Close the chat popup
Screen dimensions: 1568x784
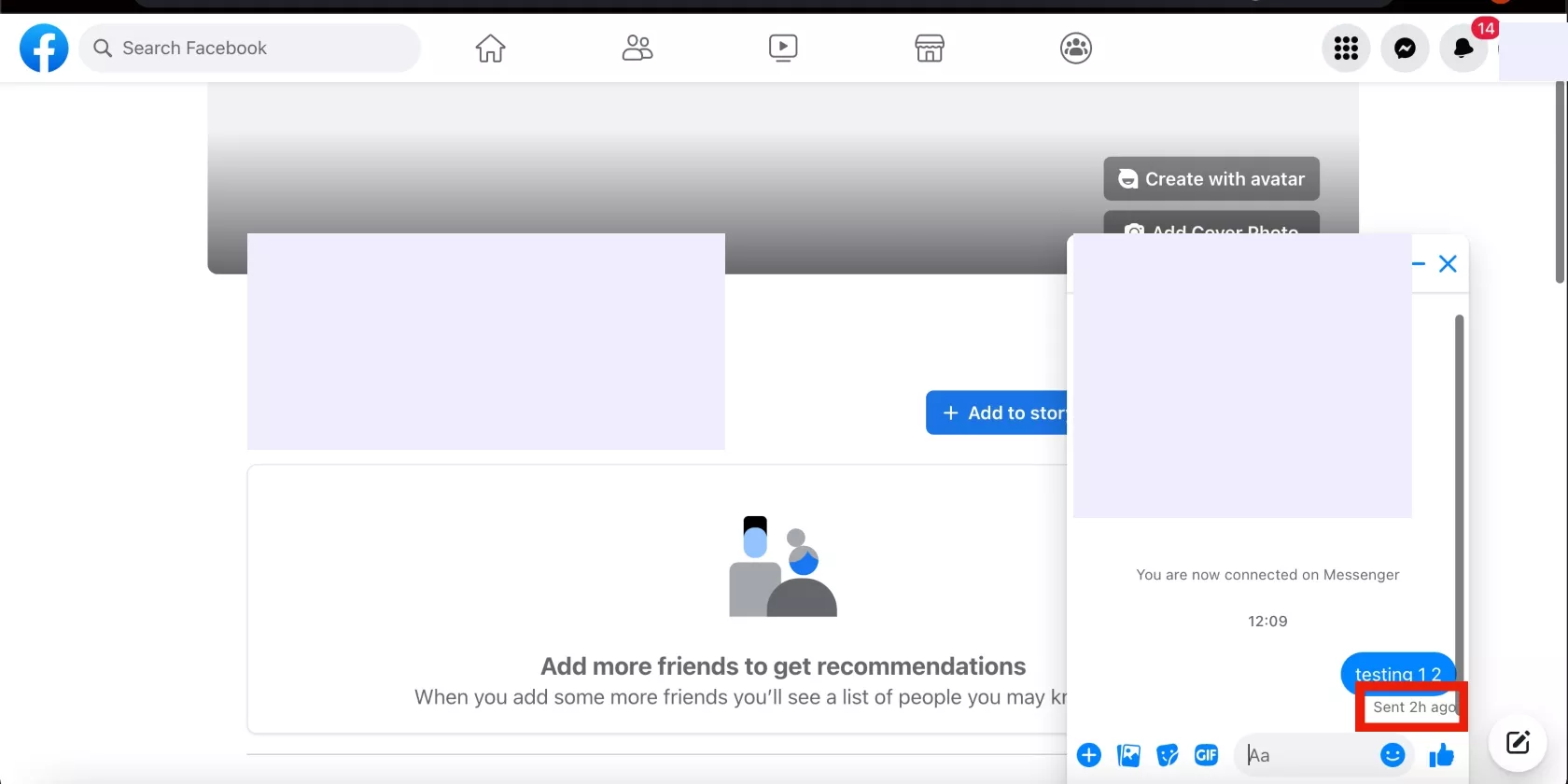[1448, 264]
